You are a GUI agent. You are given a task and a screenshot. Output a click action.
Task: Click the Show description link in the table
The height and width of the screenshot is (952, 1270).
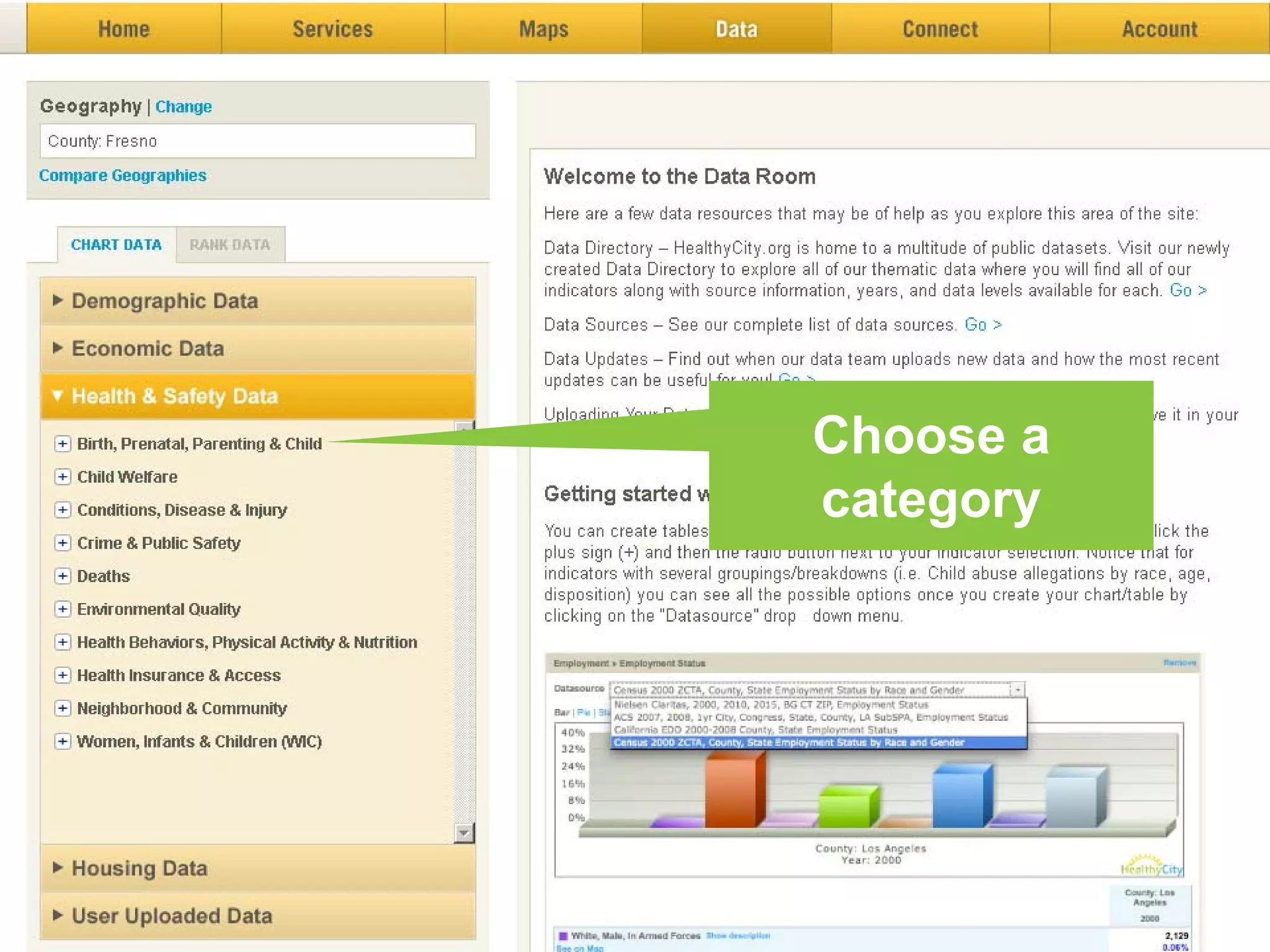point(738,935)
